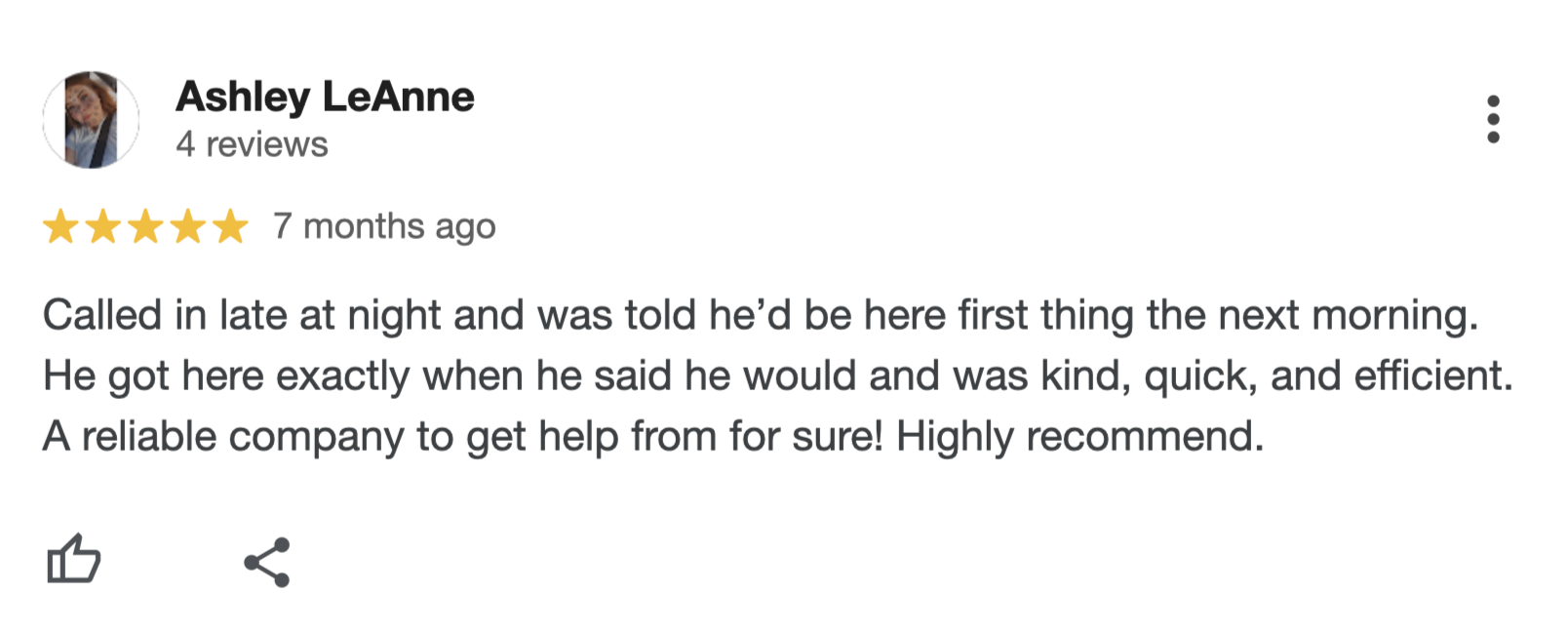The width and height of the screenshot is (1568, 632).
Task: Click the words "Highly recommend."
Action: click(1079, 437)
